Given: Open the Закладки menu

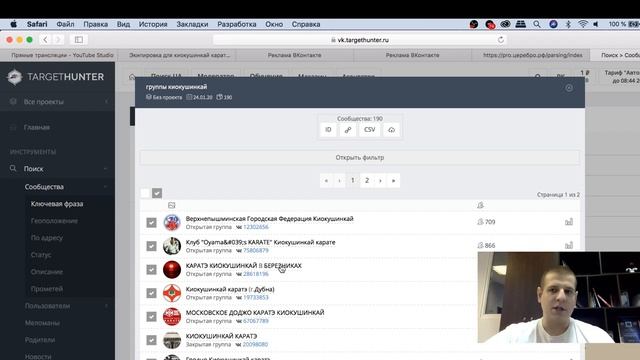Looking at the screenshot, I should [x=192, y=24].
